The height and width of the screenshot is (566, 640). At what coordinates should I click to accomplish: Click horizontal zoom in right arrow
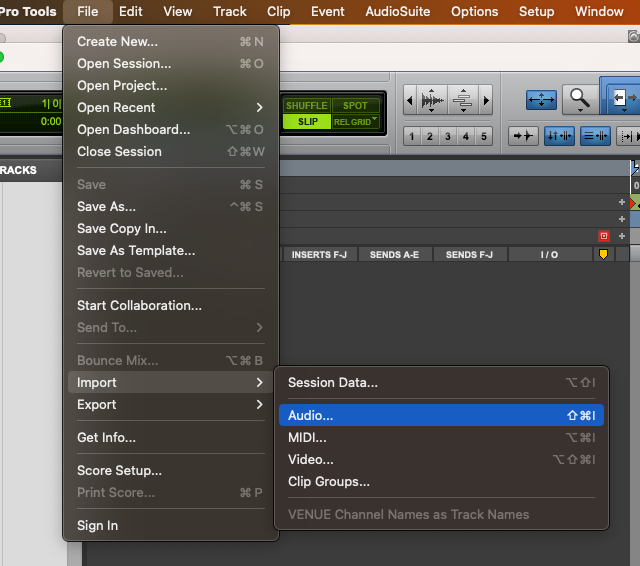click(x=486, y=100)
